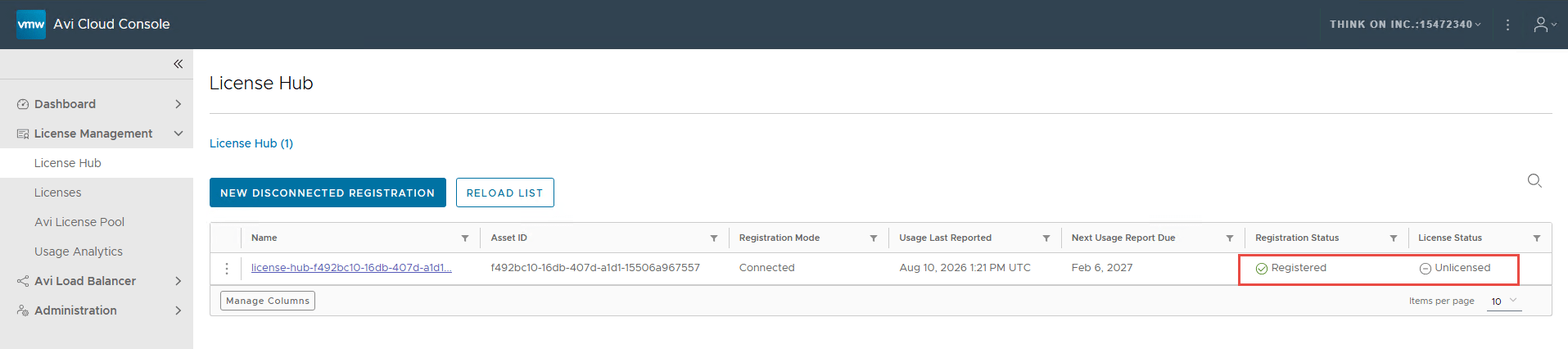Collapse the sidebar with double-chevron icon
Image resolution: width=1568 pixels, height=349 pixels.
tap(178, 64)
